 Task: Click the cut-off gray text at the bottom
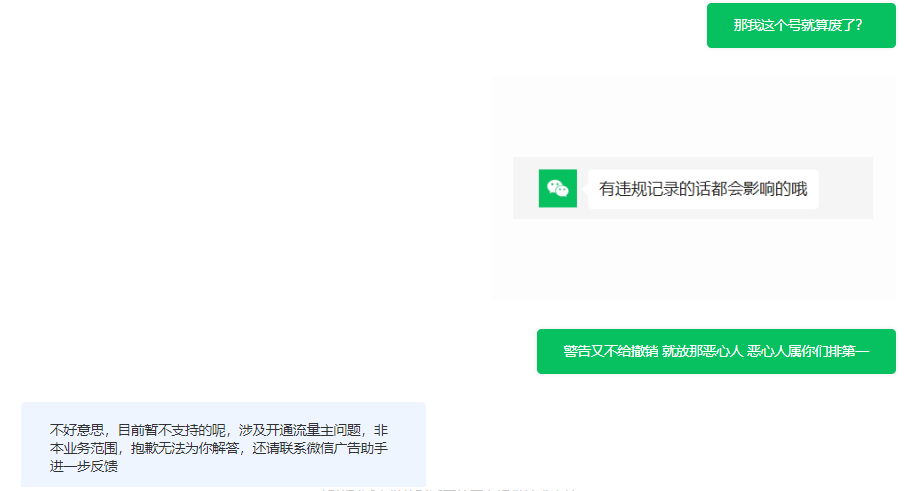[x=449, y=489]
